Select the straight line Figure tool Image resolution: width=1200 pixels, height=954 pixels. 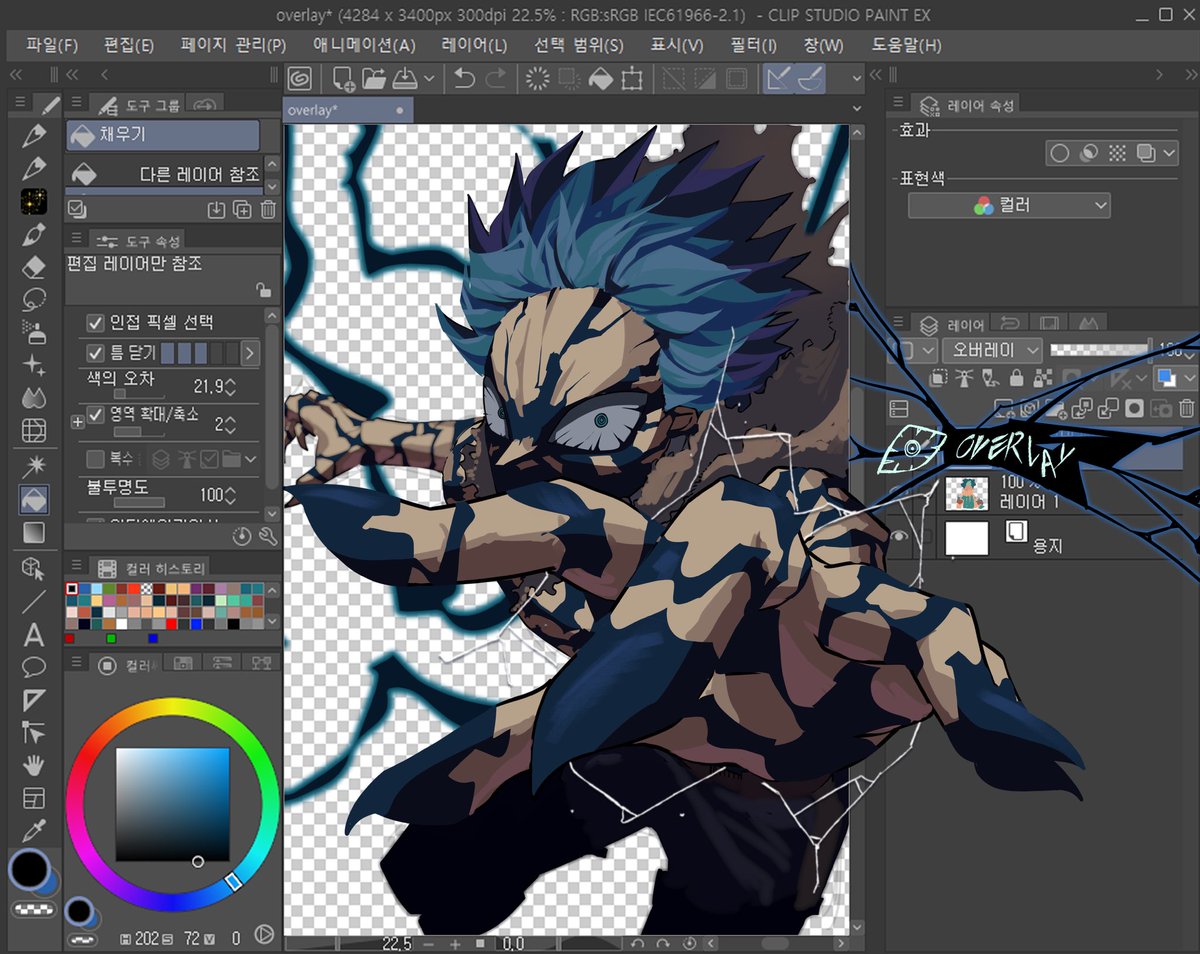(34, 601)
